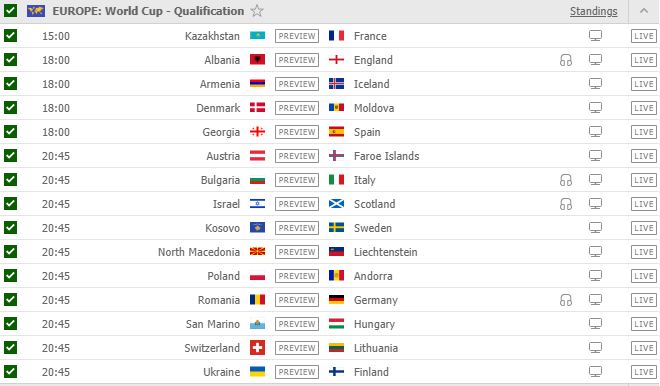Uncheck the Kazakhstan vs France match checkbox

point(11,35)
